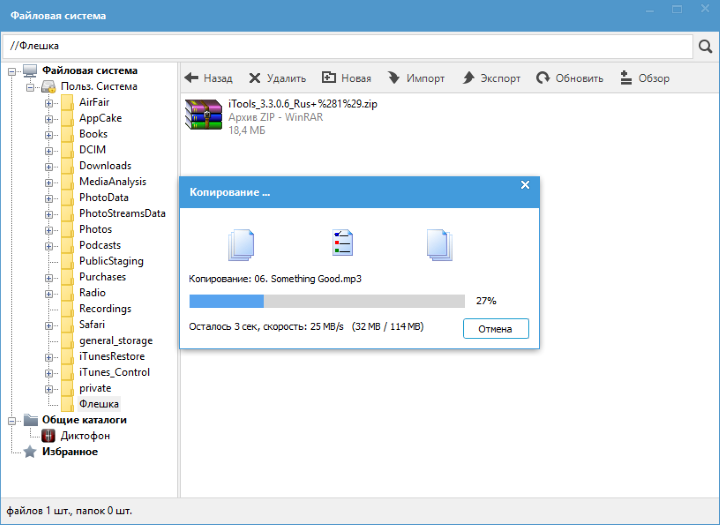The width and height of the screenshot is (720, 525).
Task: Select Файловая система in the tree
Action: (90, 70)
